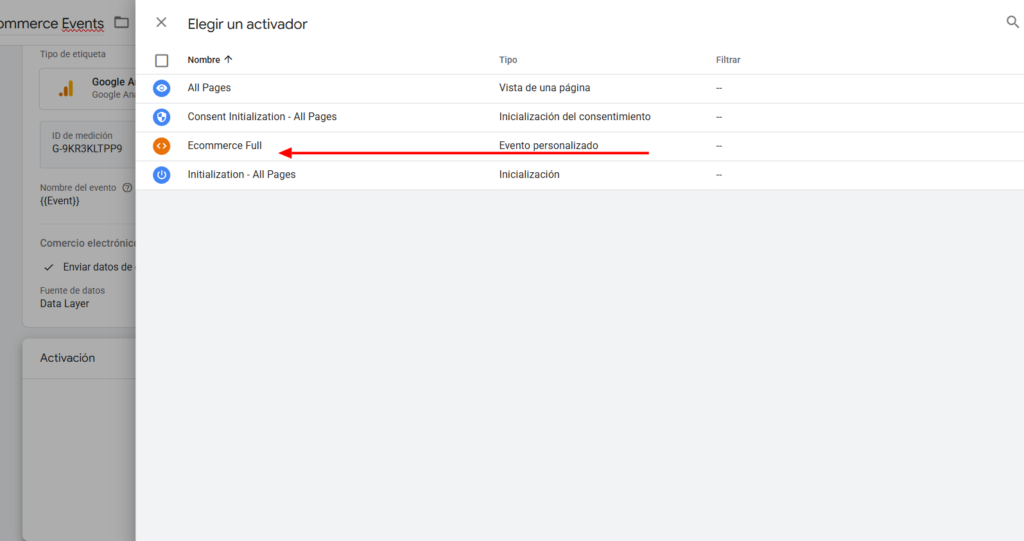This screenshot has width=1024, height=541.
Task: Choose the All Pages trigger
Action: tap(209, 88)
